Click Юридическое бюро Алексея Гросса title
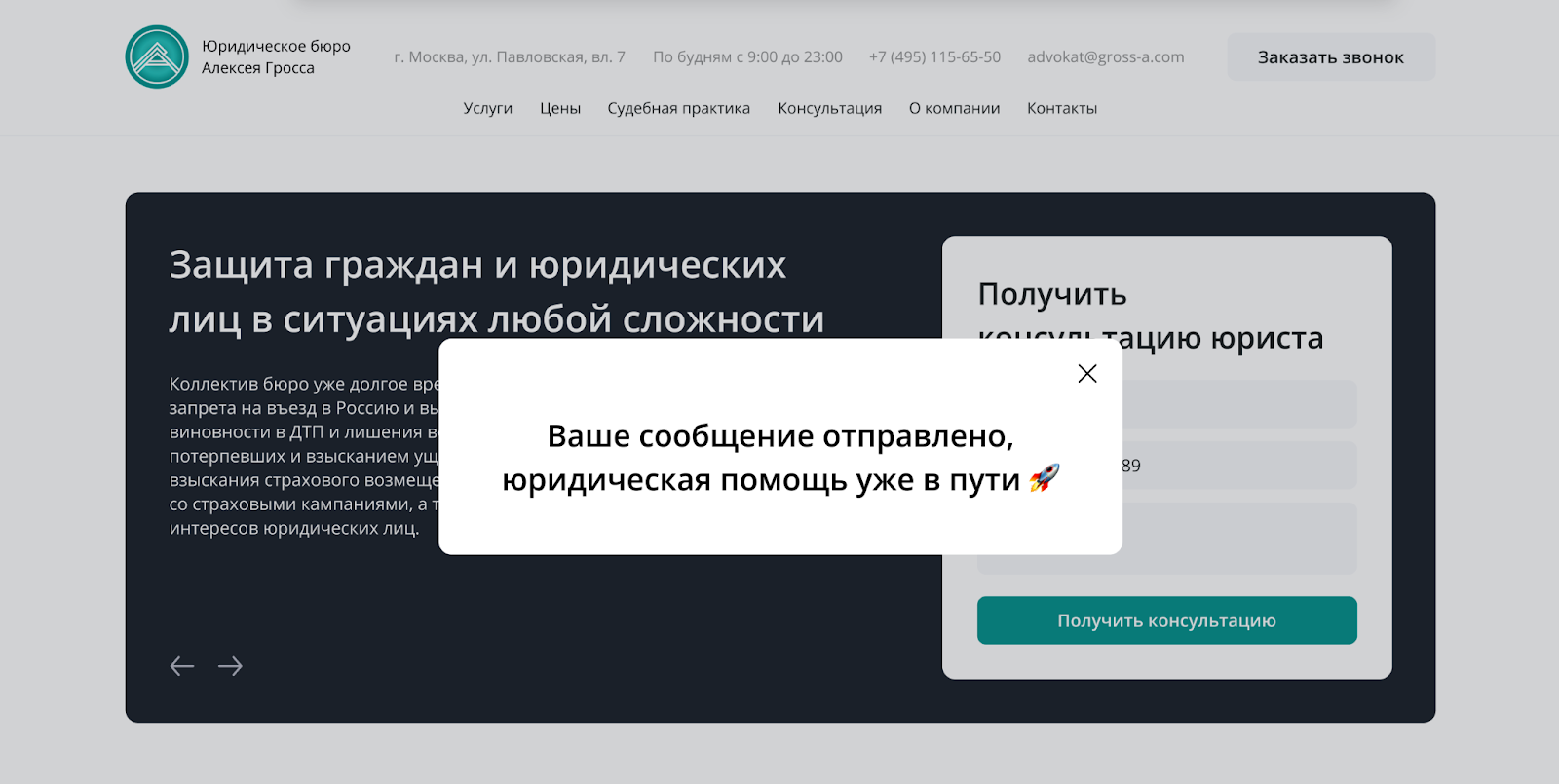The image size is (1559, 784). pyautogui.click(x=276, y=57)
